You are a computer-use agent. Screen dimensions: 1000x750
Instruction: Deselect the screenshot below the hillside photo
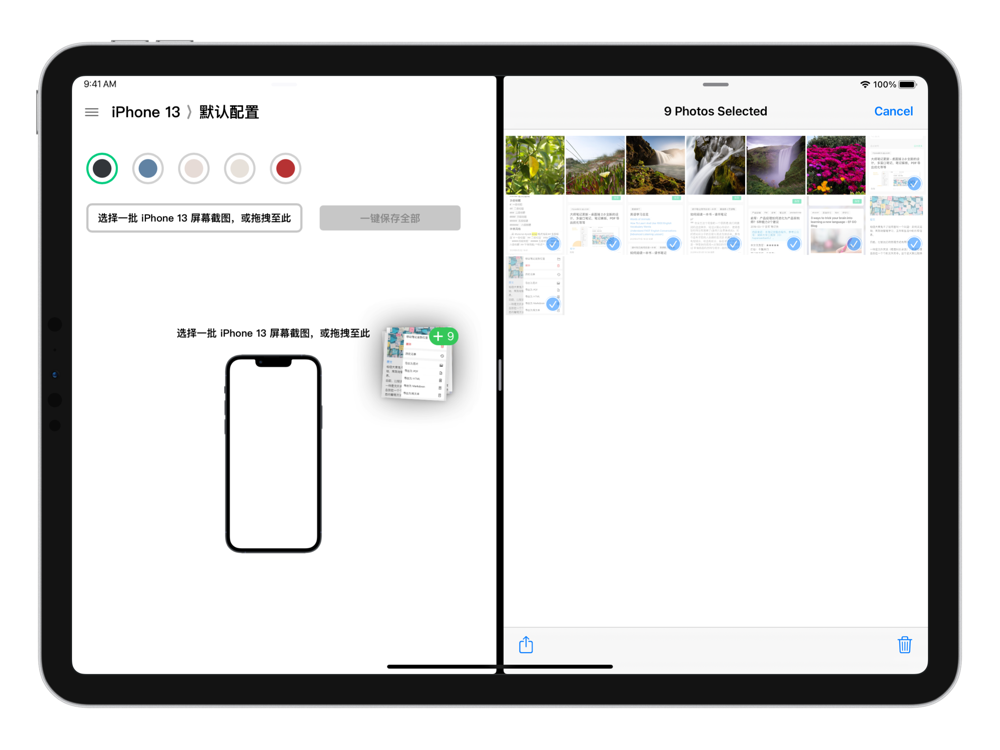595,225
